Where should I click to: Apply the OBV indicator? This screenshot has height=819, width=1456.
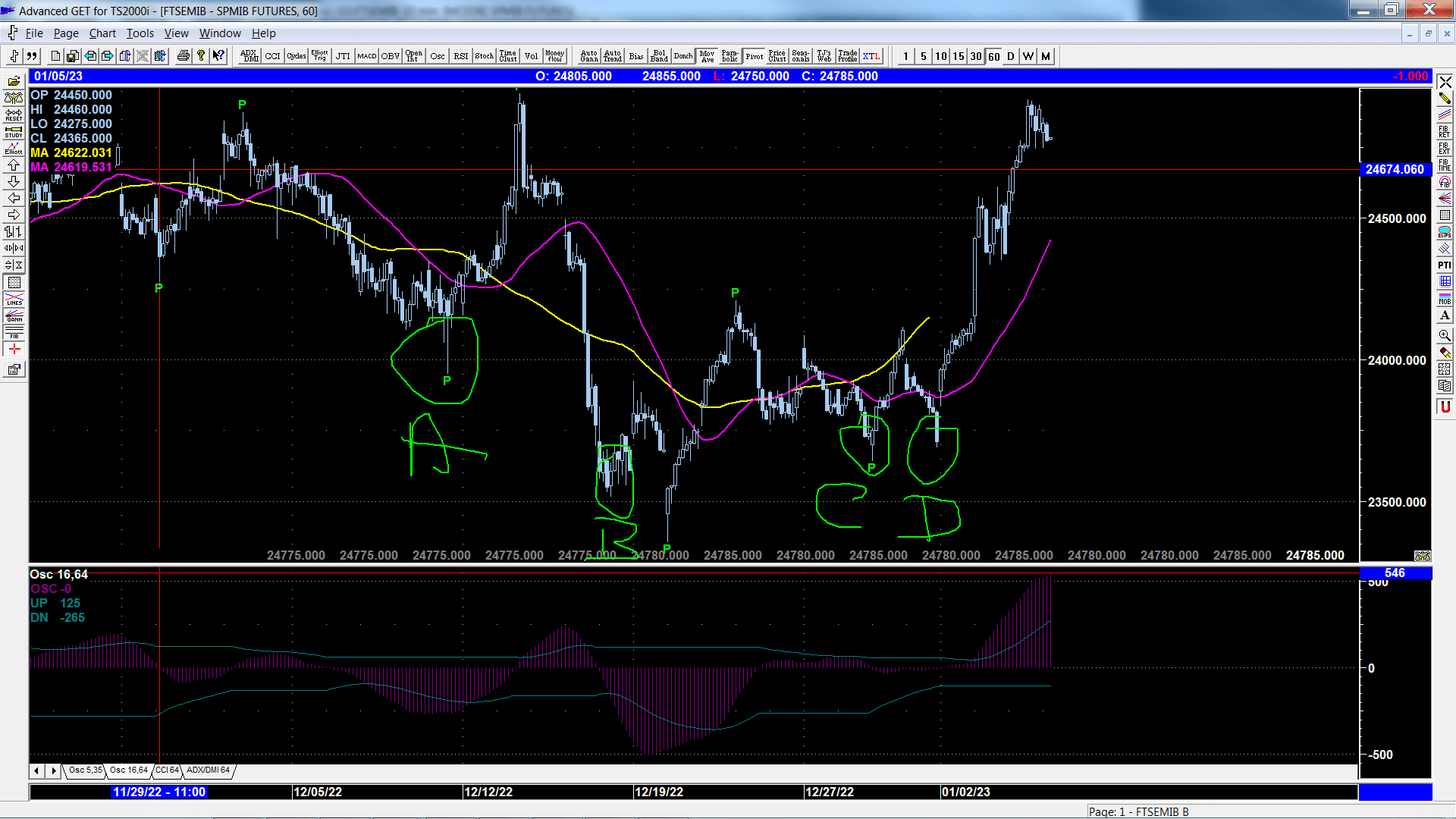tap(391, 56)
